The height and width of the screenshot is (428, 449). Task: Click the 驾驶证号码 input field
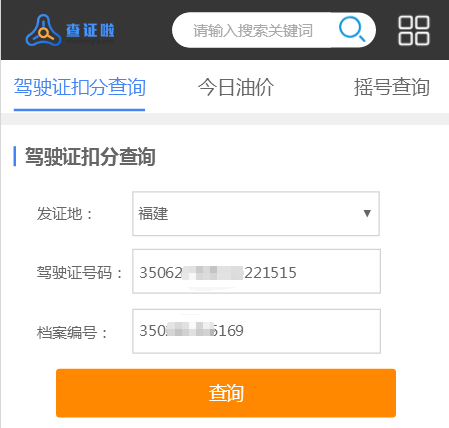pyautogui.click(x=256, y=271)
